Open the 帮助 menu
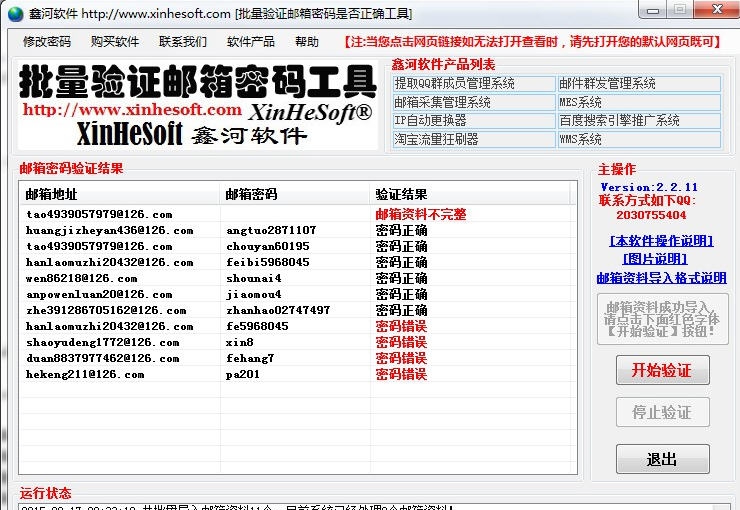The height and width of the screenshot is (510, 740). pyautogui.click(x=307, y=42)
